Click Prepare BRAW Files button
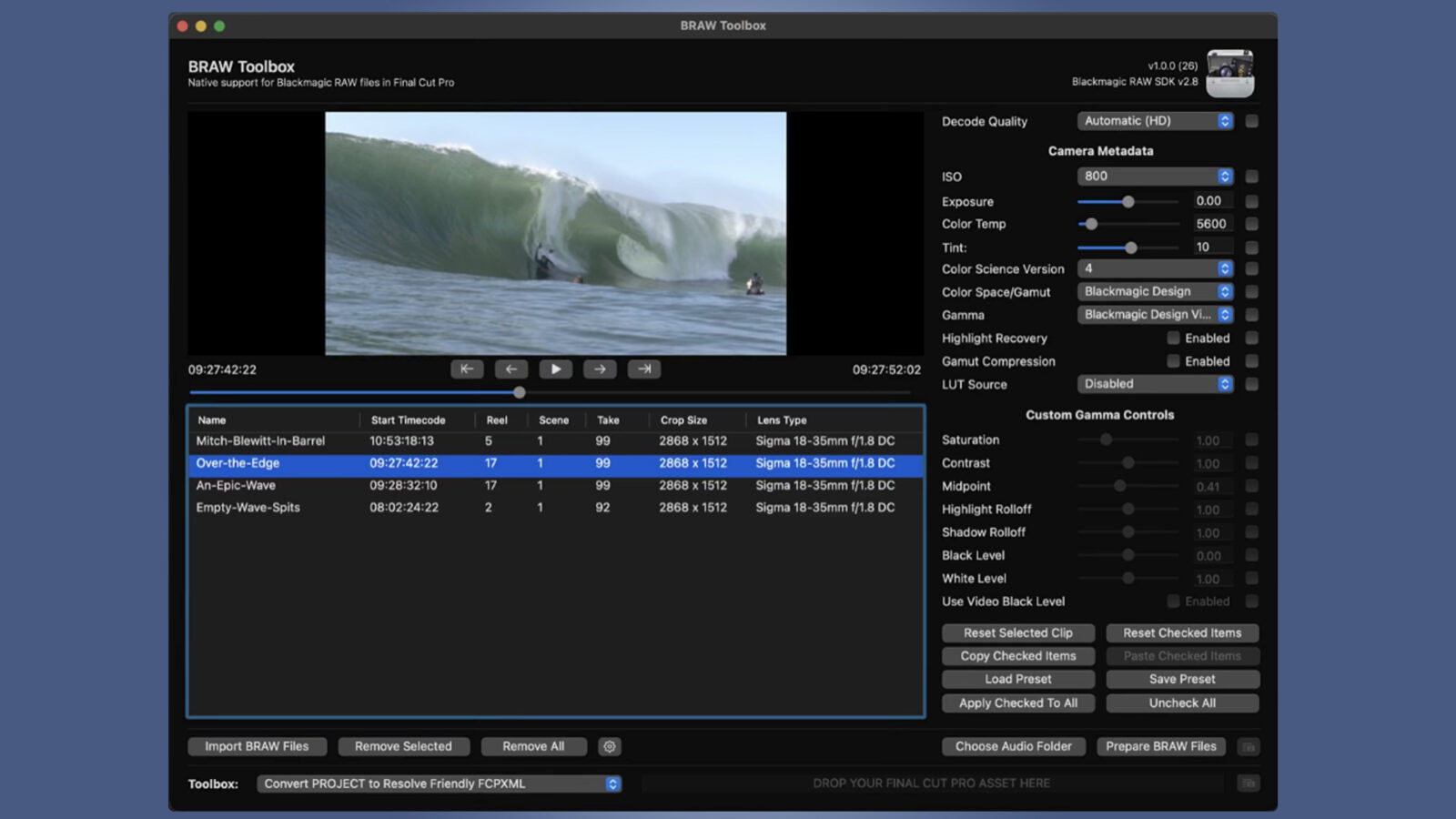 (x=1161, y=746)
